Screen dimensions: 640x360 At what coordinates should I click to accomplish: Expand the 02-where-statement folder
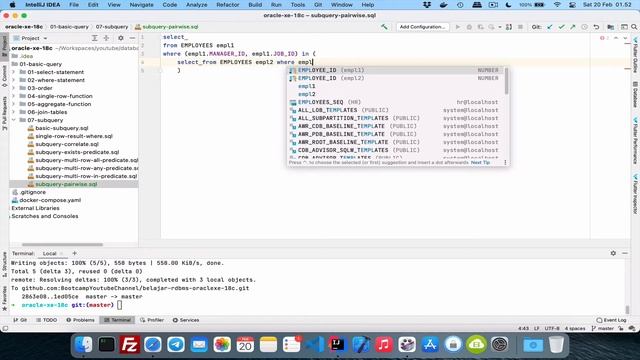pos(14,80)
